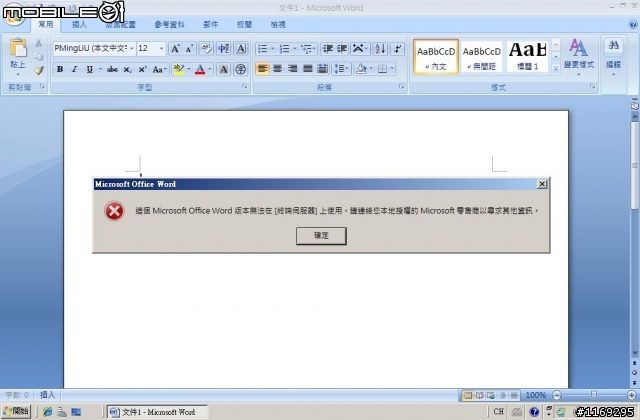Launch Internet Explorer from quick launch
The width and height of the screenshot is (640, 420).
click(x=47, y=412)
